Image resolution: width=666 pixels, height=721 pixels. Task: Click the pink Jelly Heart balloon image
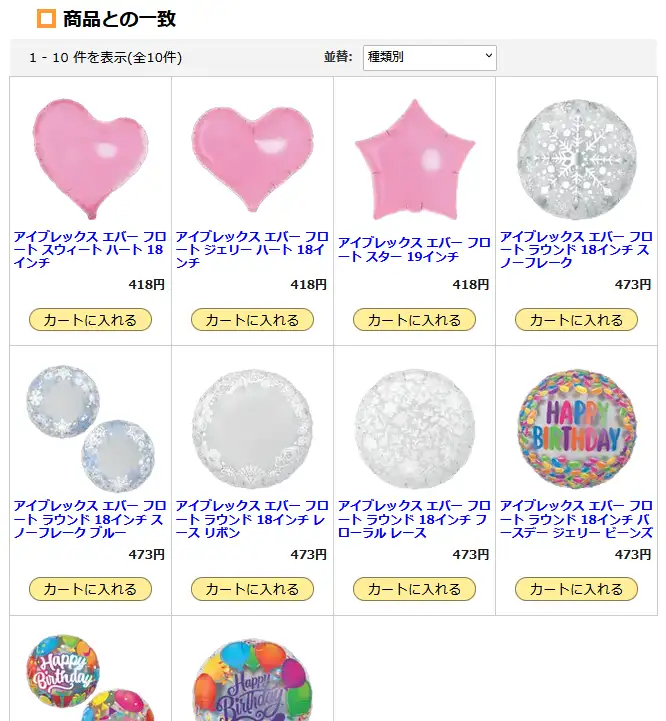253,159
